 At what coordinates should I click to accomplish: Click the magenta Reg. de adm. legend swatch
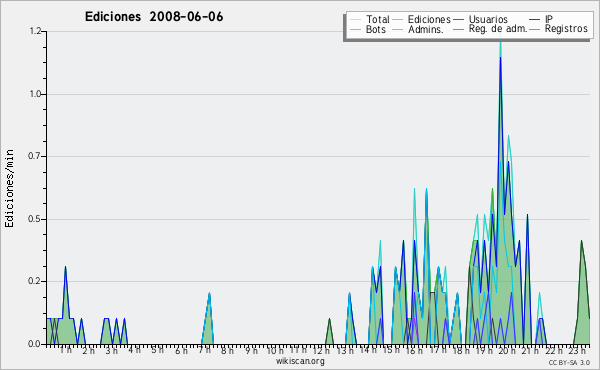tap(458, 29)
